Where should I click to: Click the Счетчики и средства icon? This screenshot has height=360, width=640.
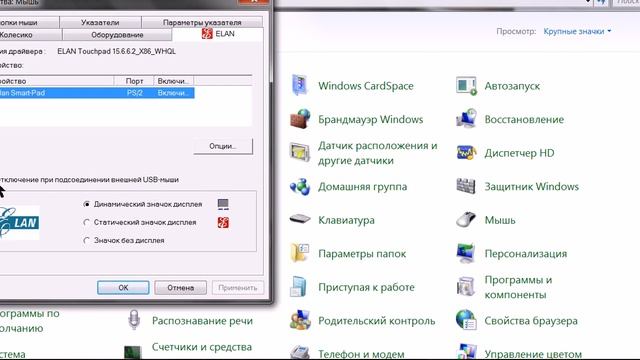pos(133,352)
